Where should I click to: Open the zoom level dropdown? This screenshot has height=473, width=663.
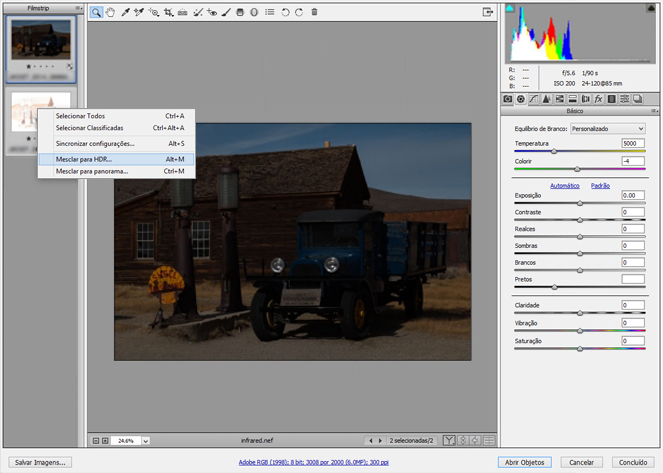point(146,440)
